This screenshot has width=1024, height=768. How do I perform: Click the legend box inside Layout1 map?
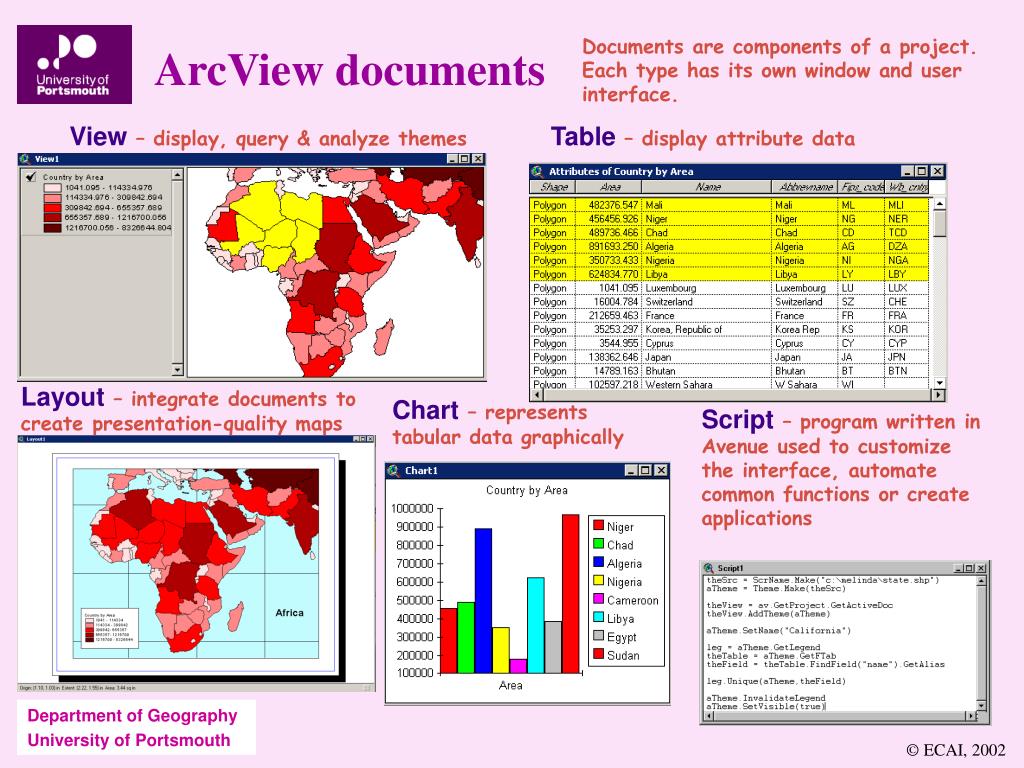(x=110, y=627)
